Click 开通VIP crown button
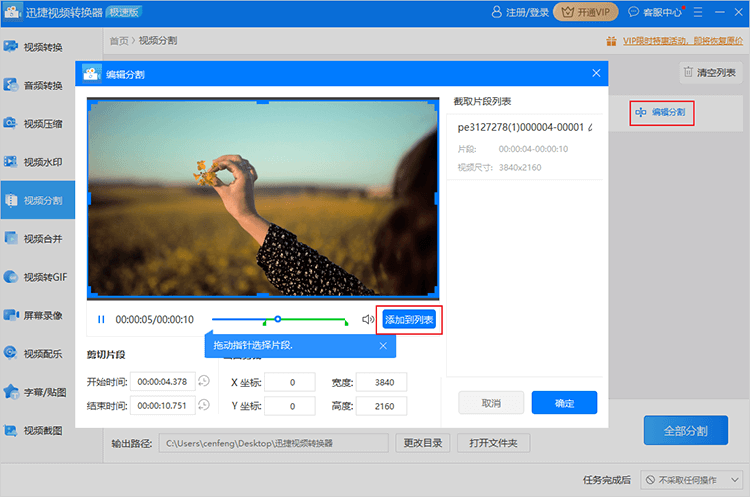 585,12
